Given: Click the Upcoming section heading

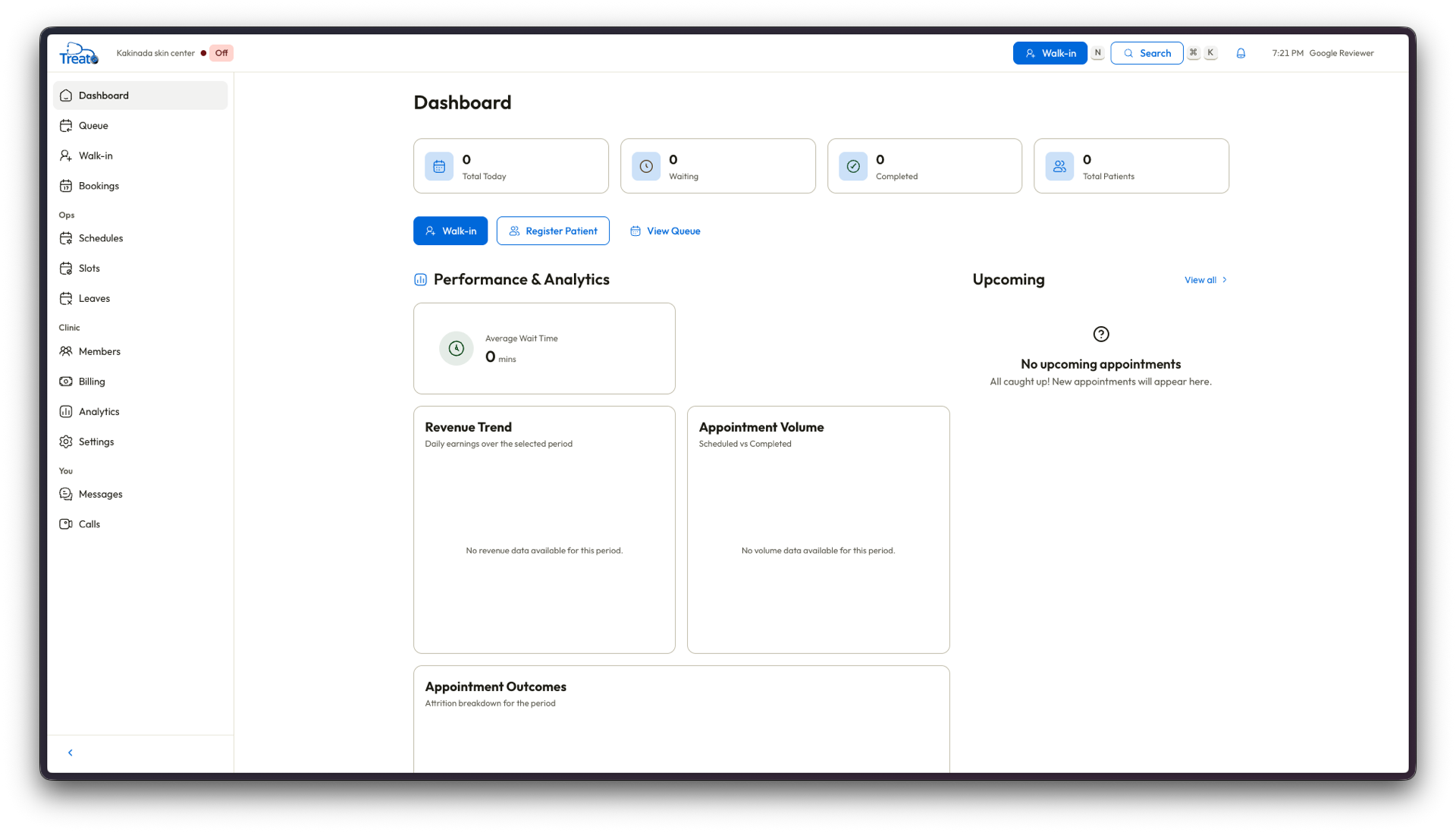Looking at the screenshot, I should tap(1009, 279).
